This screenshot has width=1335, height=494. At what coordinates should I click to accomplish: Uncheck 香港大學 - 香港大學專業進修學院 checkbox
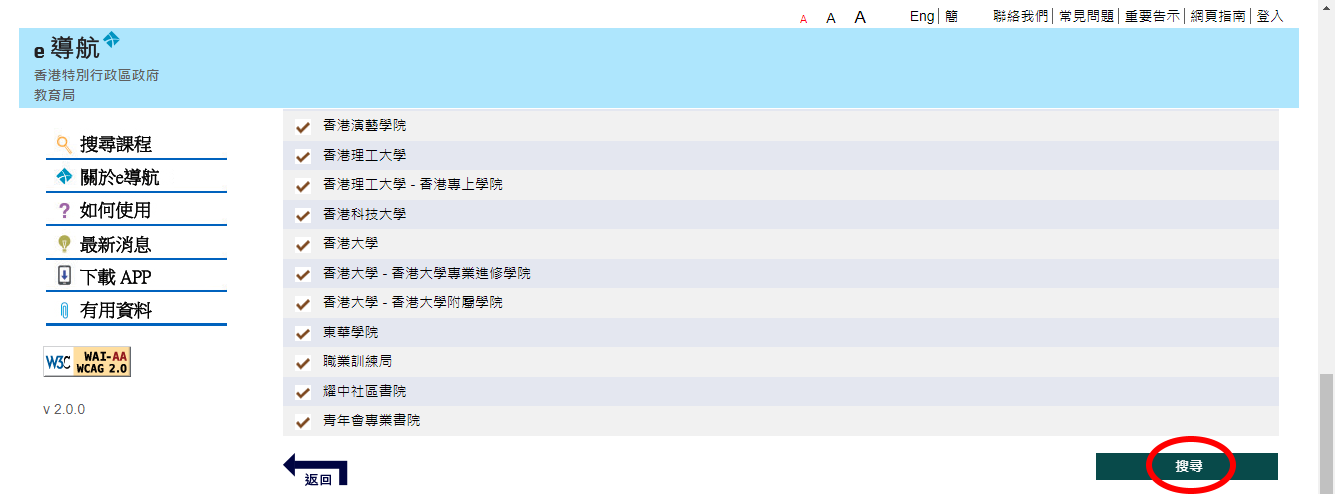point(303,275)
